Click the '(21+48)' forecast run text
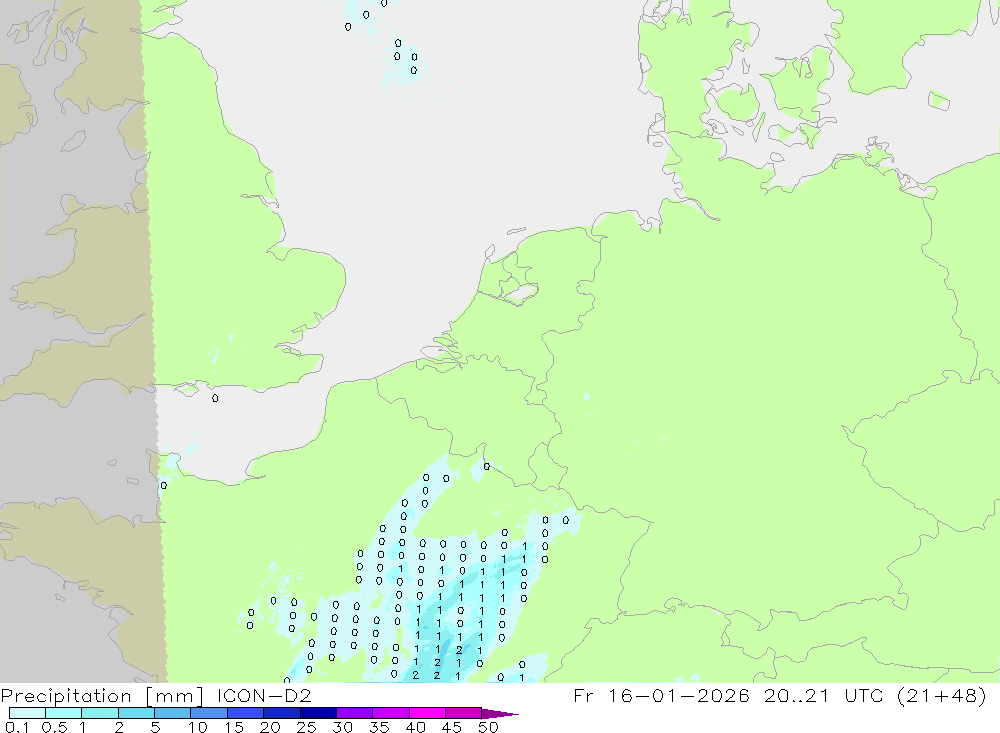1000x733 pixels. [x=941, y=695]
